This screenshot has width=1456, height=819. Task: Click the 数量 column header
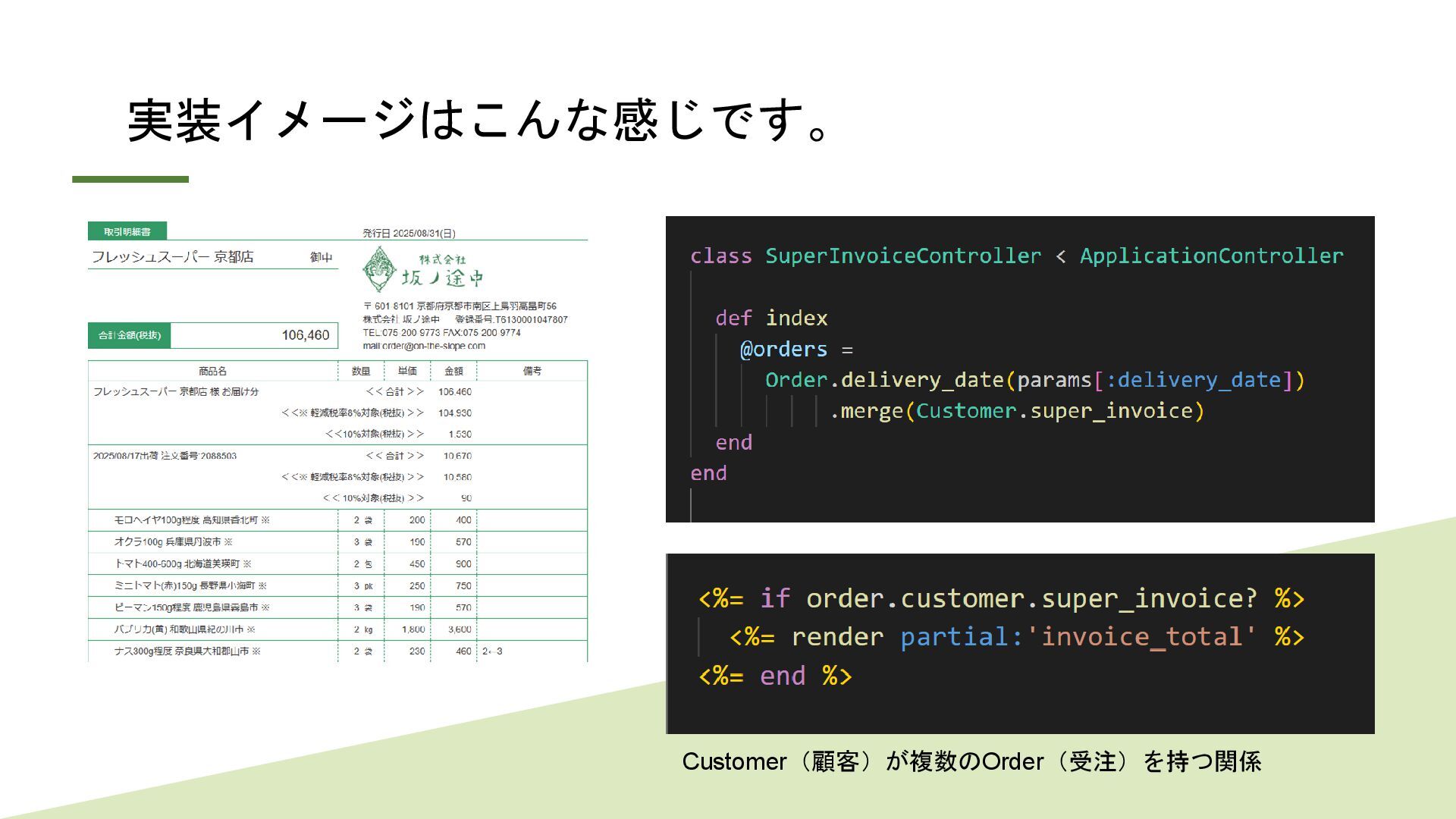[361, 371]
